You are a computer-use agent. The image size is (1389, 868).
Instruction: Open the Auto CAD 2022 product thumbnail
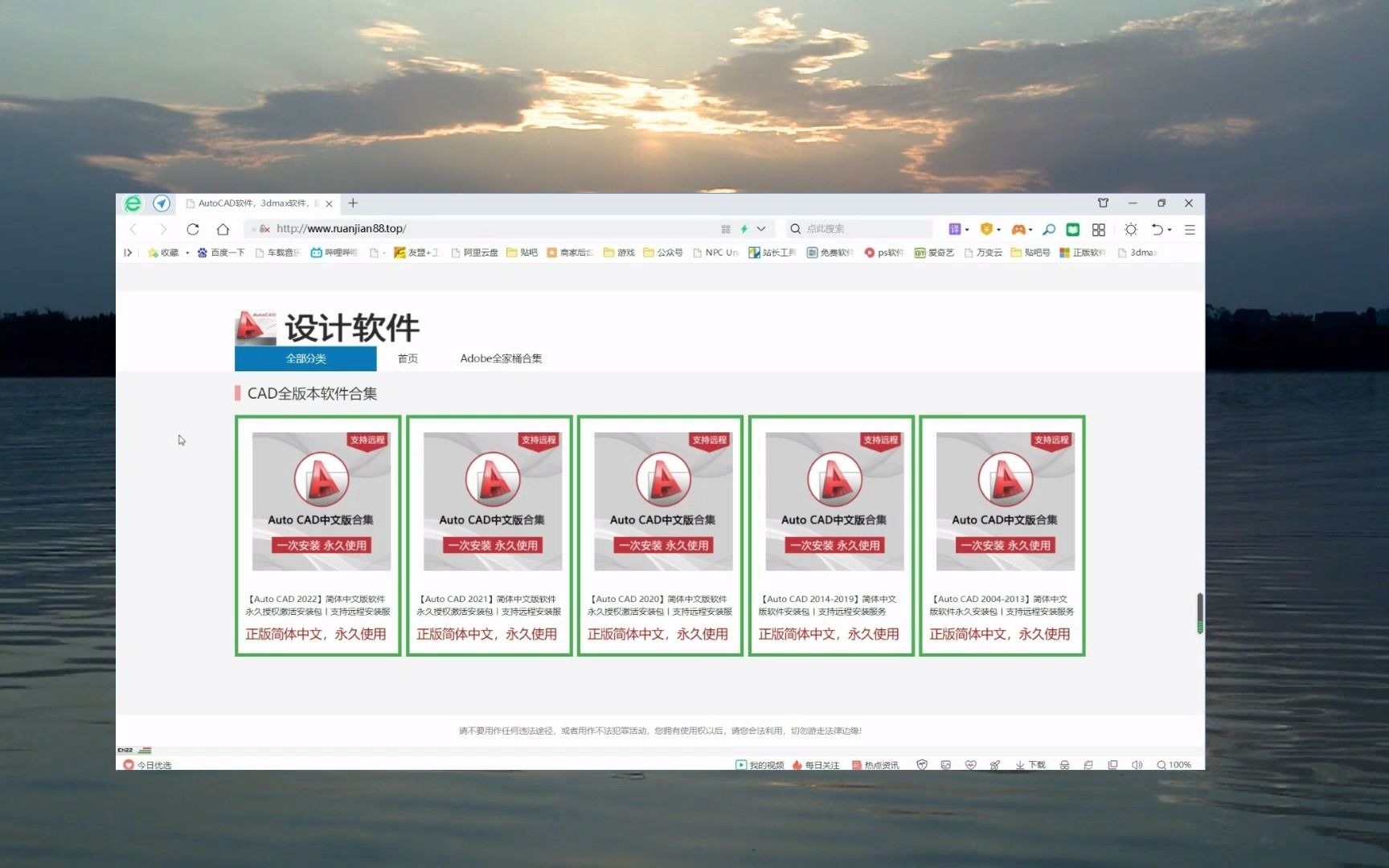(322, 502)
